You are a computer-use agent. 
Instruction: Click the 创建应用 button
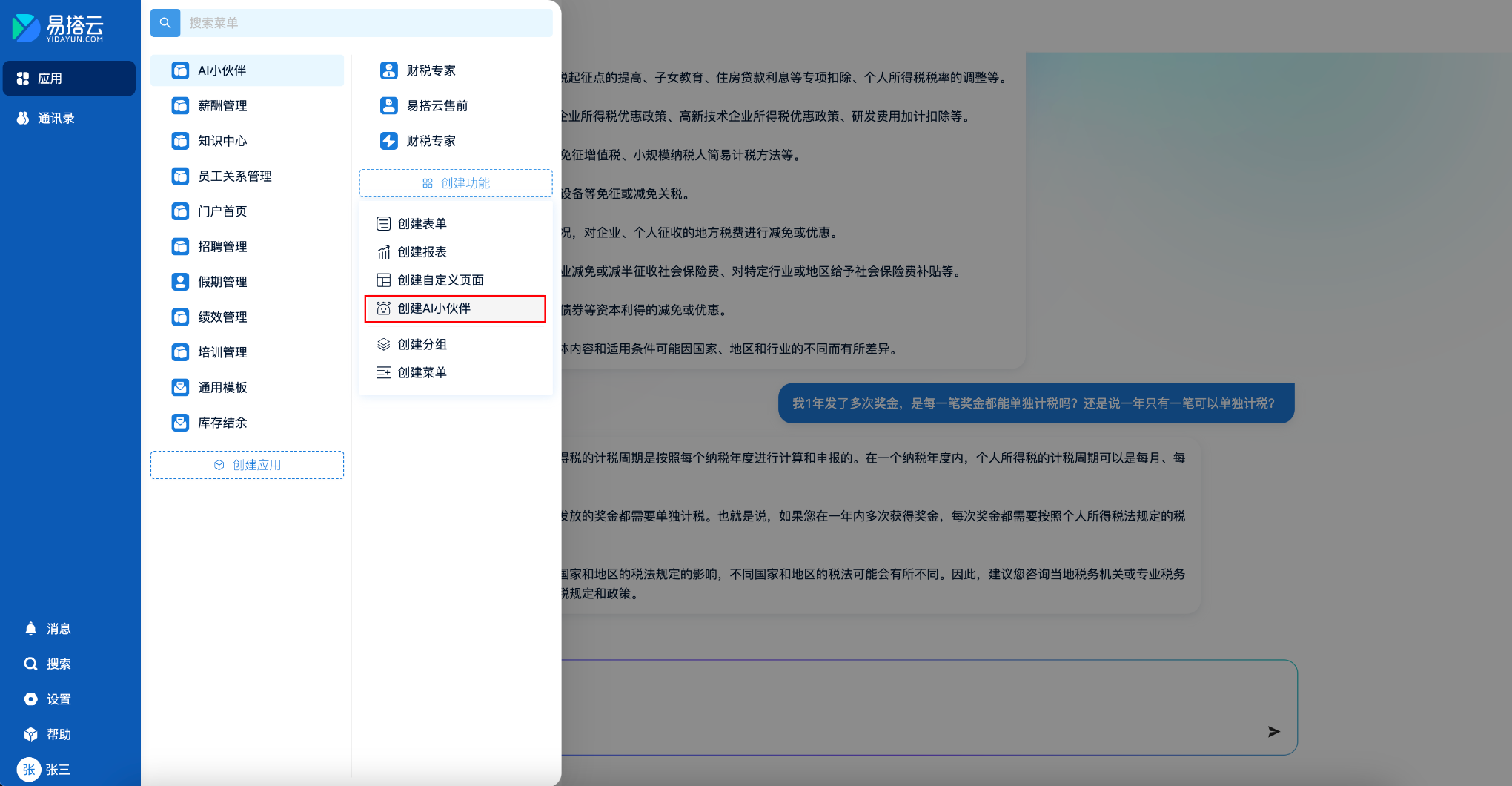pyautogui.click(x=247, y=465)
